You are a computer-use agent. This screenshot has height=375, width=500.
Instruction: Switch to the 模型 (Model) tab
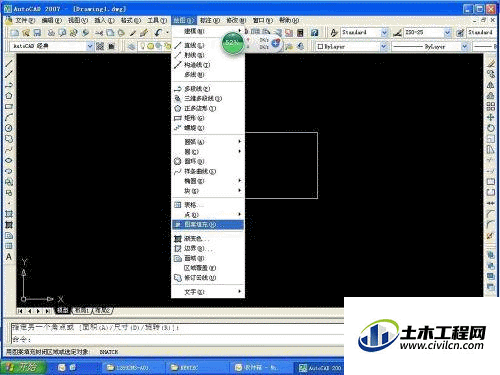pyautogui.click(x=62, y=310)
